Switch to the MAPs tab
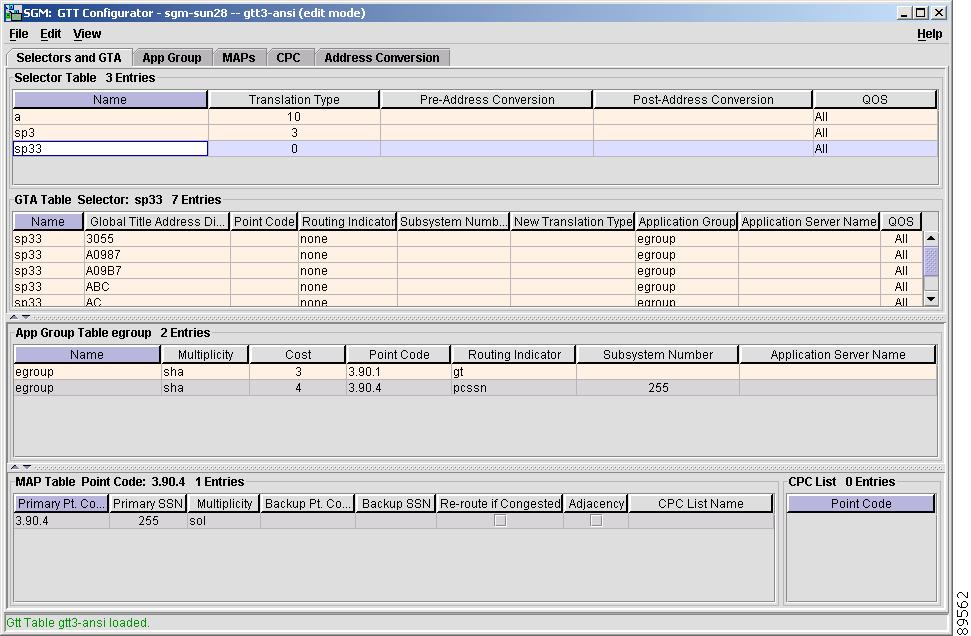This screenshot has width=971, height=636. click(239, 58)
